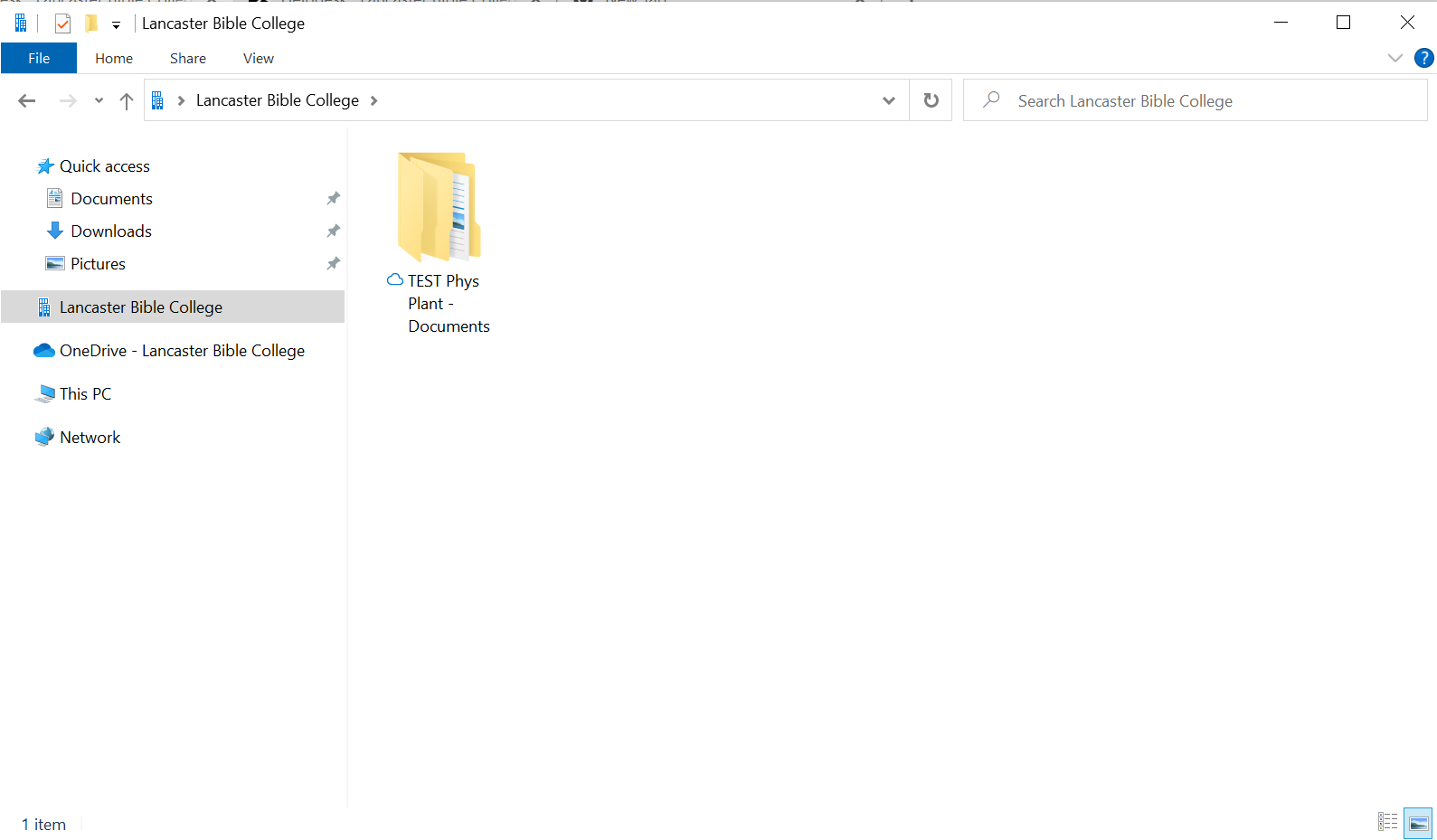Open Downloads in Quick access
This screenshot has height=840, width=1437.
tap(111, 231)
